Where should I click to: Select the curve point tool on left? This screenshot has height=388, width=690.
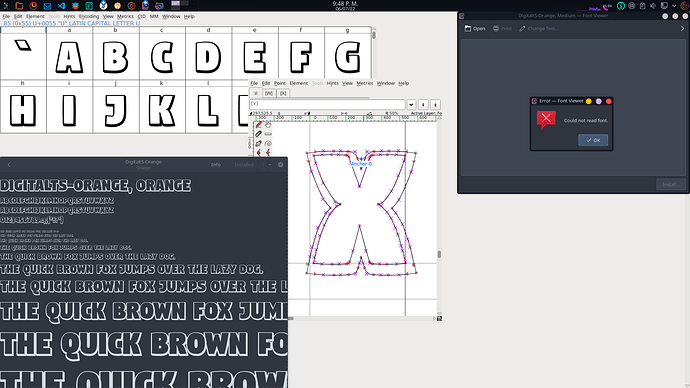(259, 153)
